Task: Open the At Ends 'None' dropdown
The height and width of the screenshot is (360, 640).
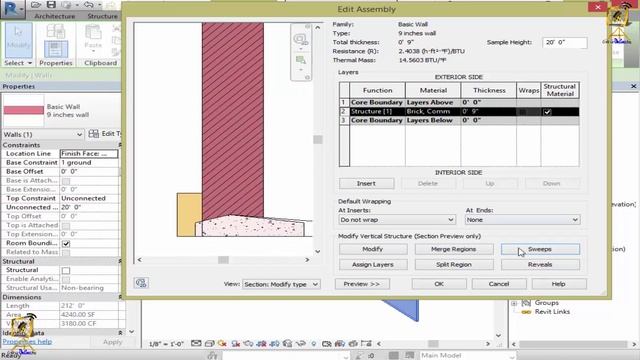Action: 522,220
